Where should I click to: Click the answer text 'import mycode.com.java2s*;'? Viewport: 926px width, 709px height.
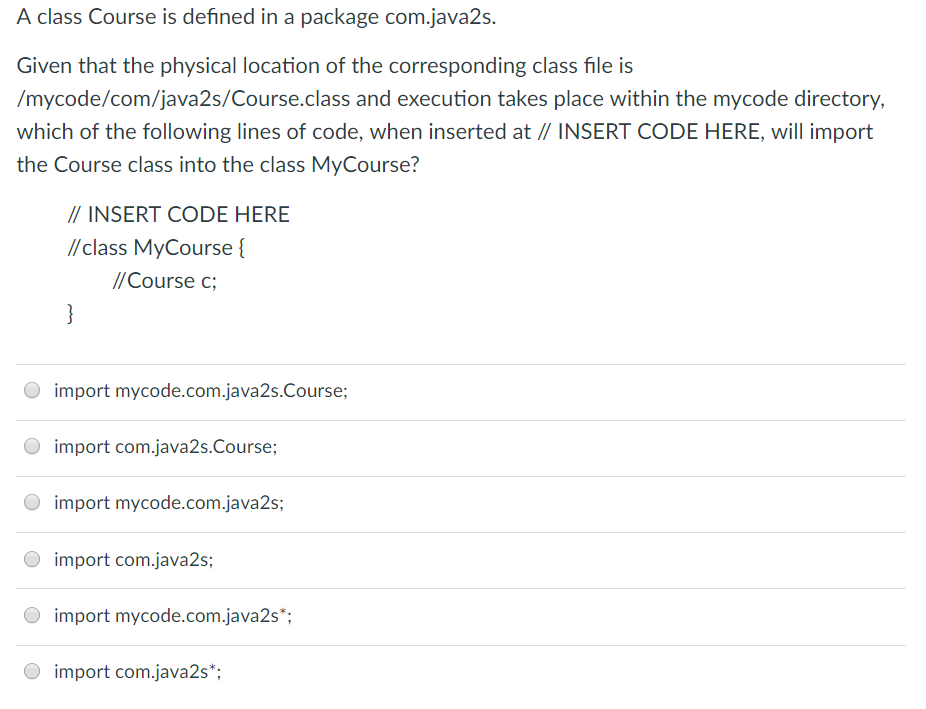point(170,616)
